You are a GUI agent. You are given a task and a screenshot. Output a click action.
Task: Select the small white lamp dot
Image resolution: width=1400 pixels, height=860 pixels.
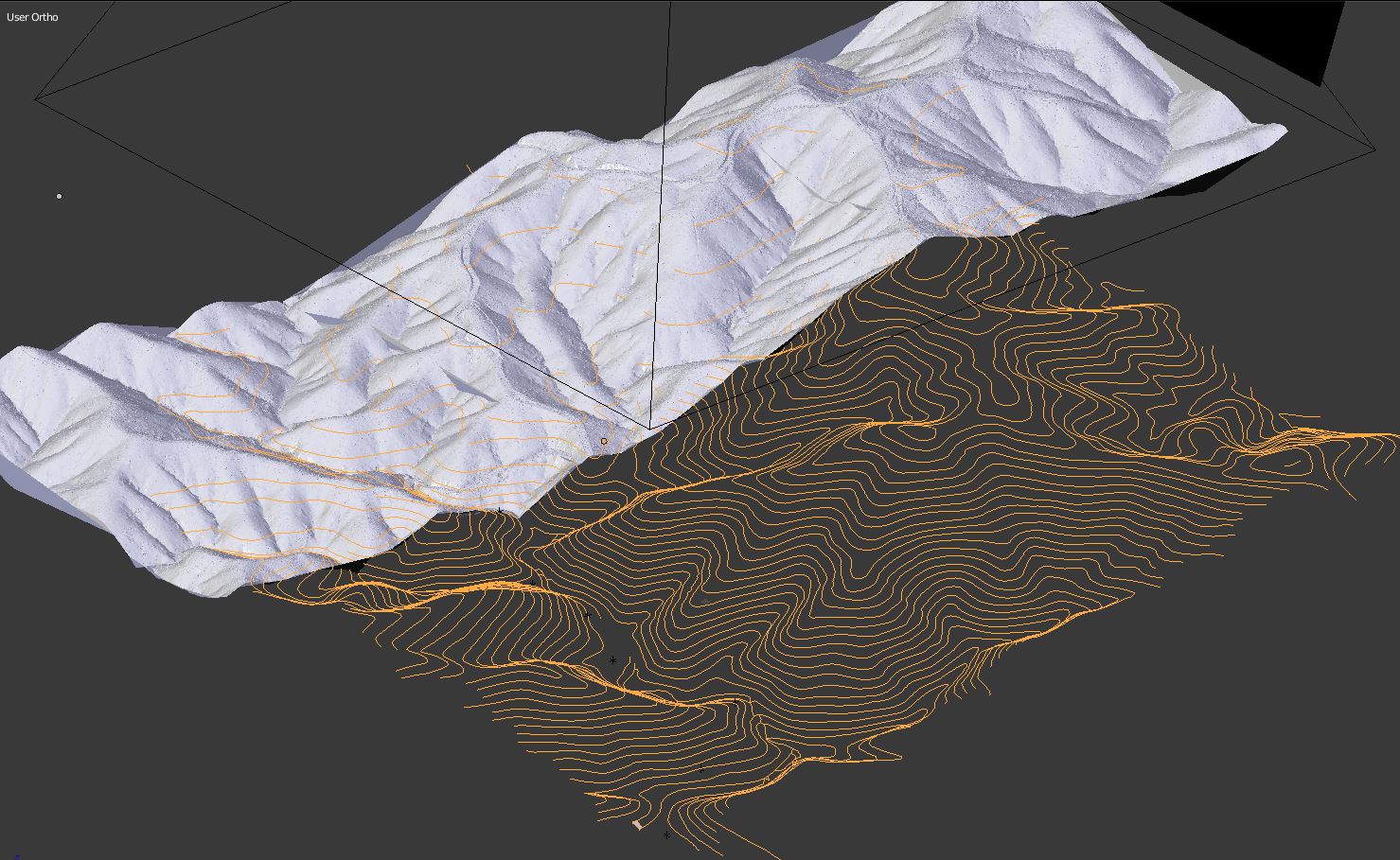point(60,196)
